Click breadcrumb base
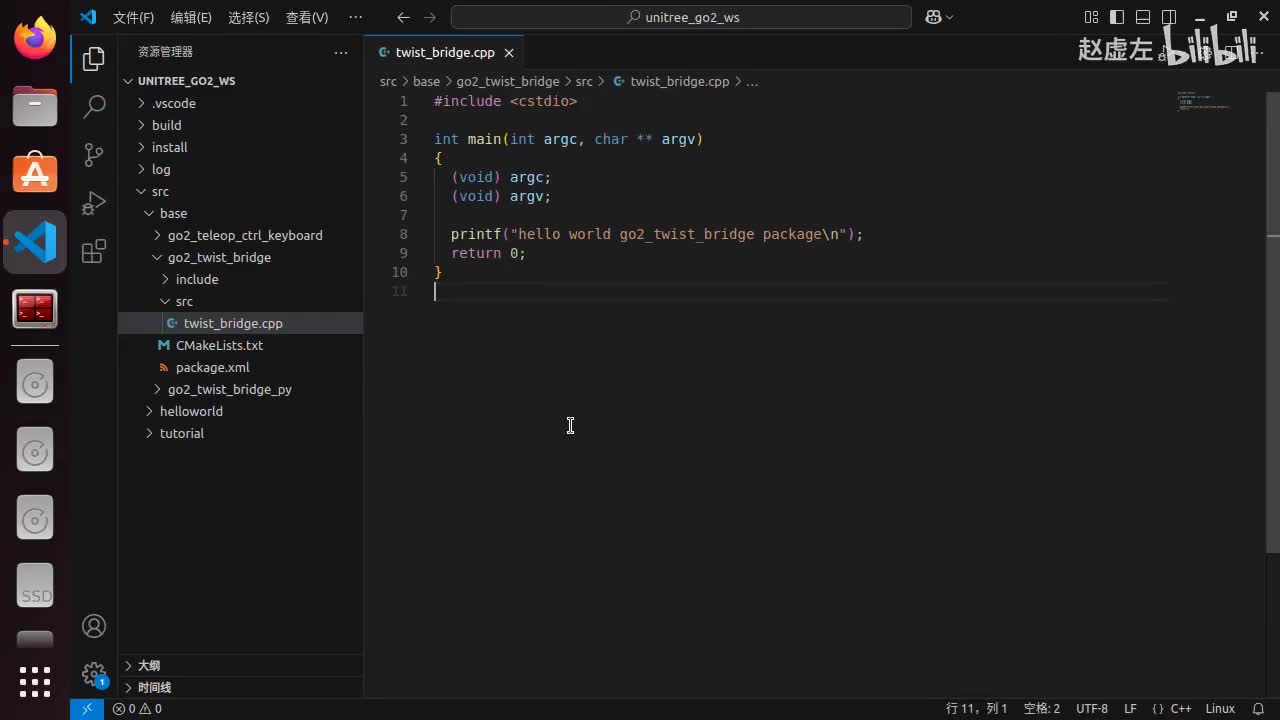 pyautogui.click(x=426, y=81)
